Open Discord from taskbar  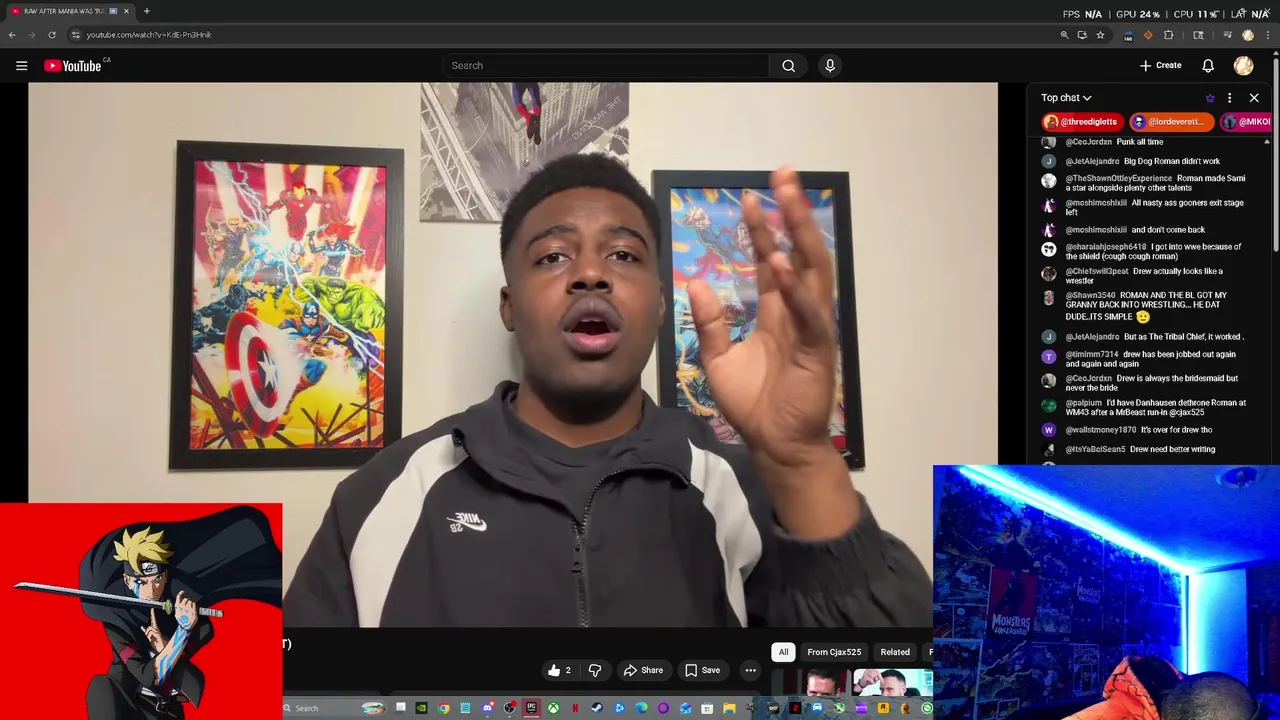point(488,708)
